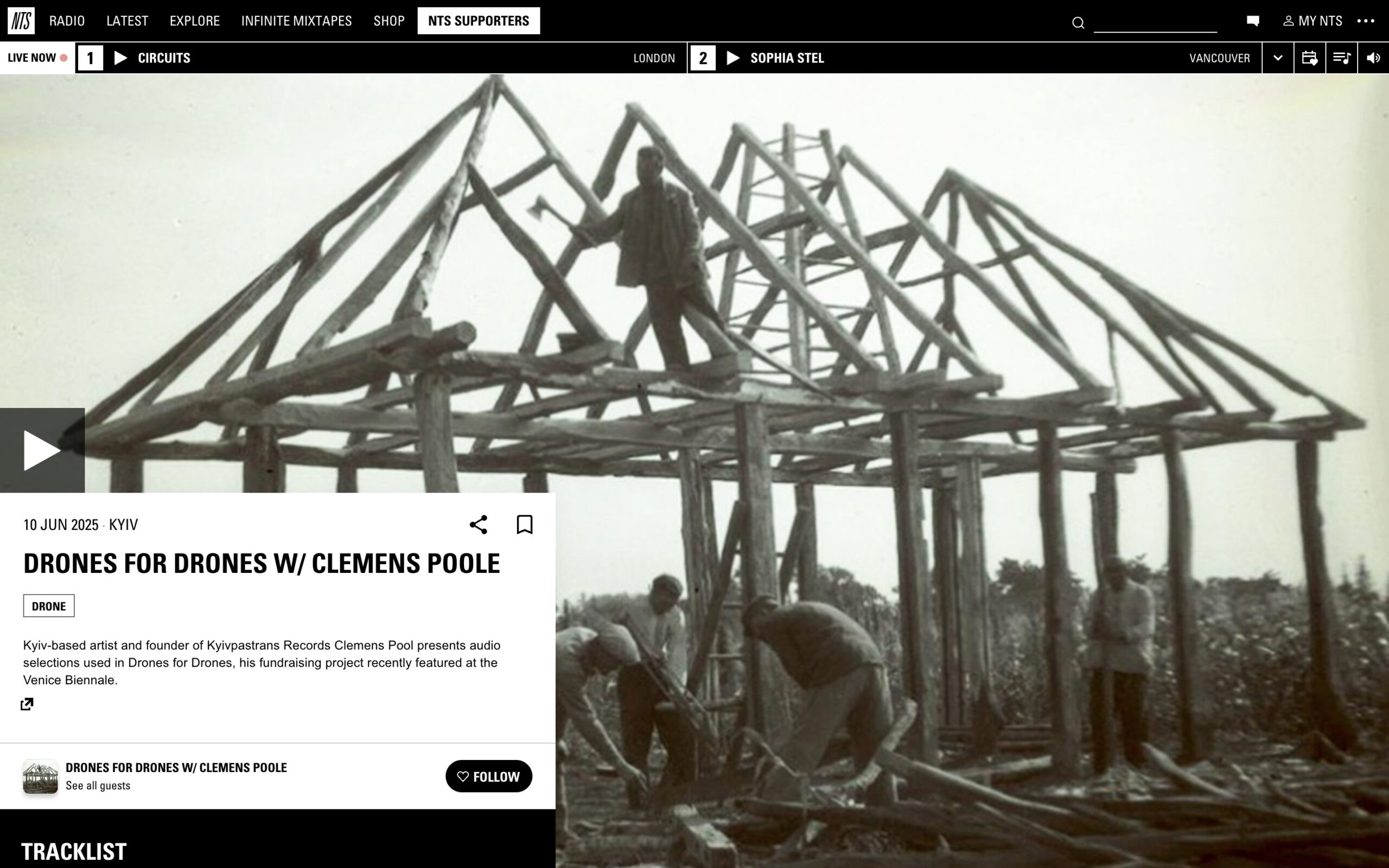This screenshot has width=1389, height=868.
Task: Open the schedule calendar icon
Action: pos(1309,58)
